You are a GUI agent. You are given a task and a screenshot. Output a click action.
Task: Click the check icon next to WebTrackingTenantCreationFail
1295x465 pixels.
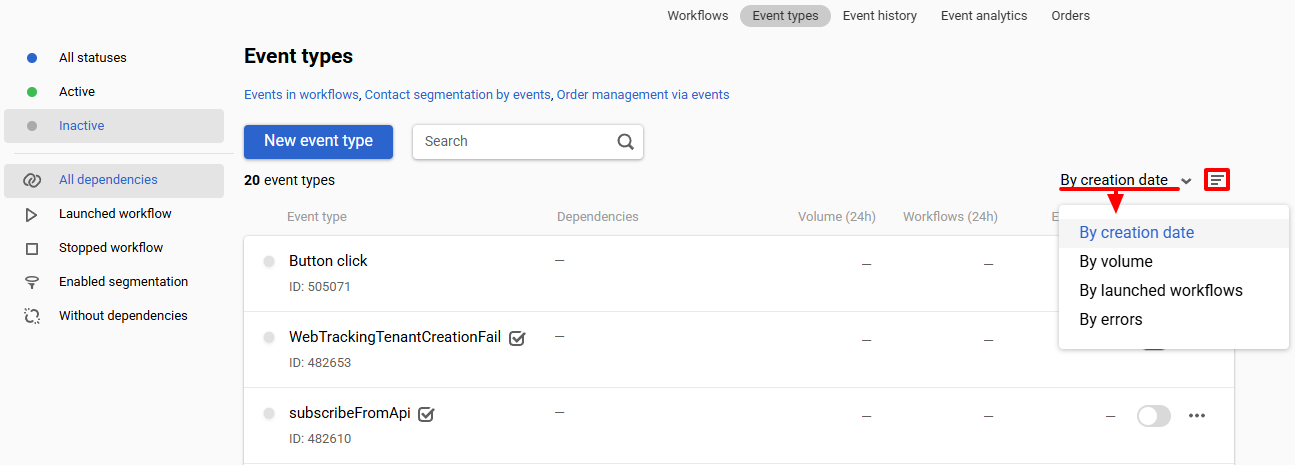pyautogui.click(x=517, y=338)
